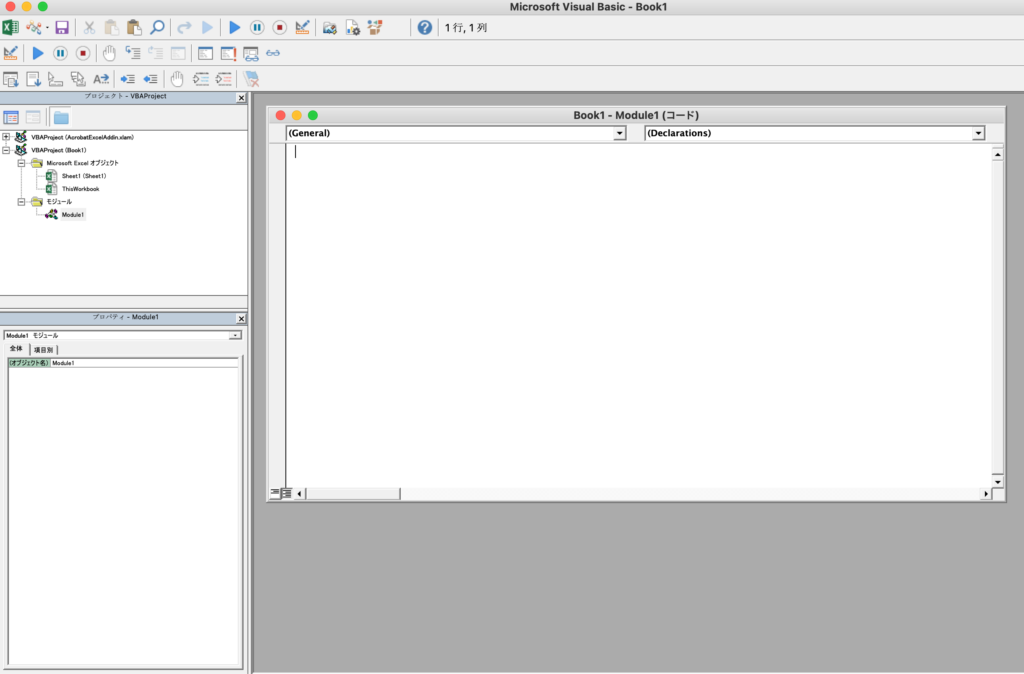Edit the Module1 name value field
Screen dimensions: 1024x674
144,362
